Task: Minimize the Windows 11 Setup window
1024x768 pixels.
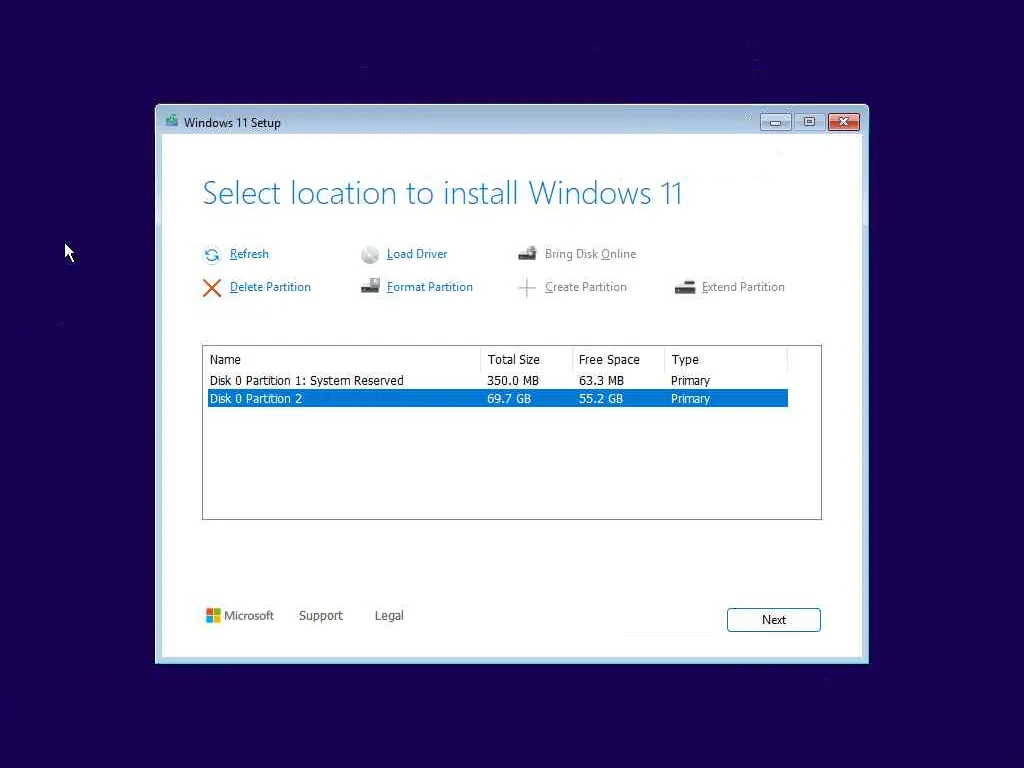Action: coord(775,122)
